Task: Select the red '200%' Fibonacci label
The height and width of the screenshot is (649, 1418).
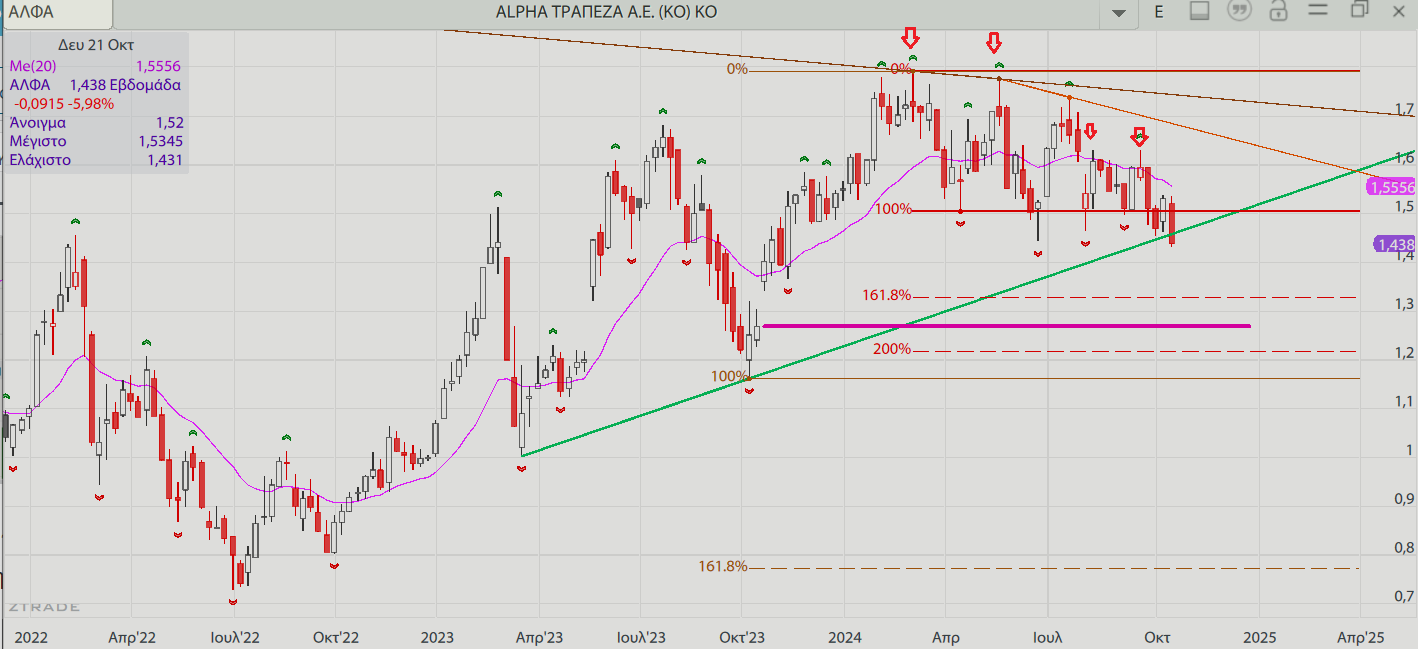Action: click(x=891, y=349)
